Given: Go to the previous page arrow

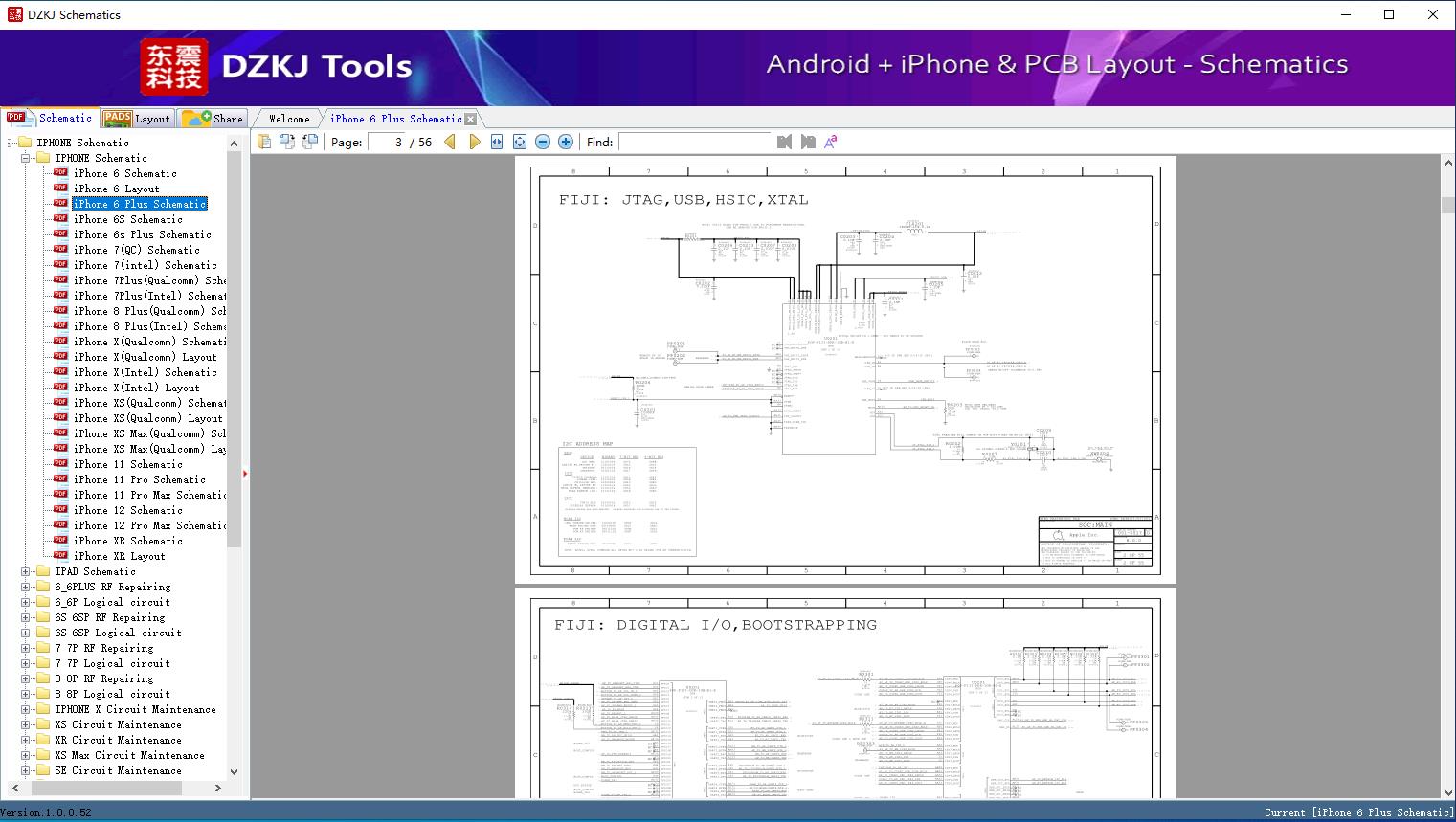Looking at the screenshot, I should 450,142.
